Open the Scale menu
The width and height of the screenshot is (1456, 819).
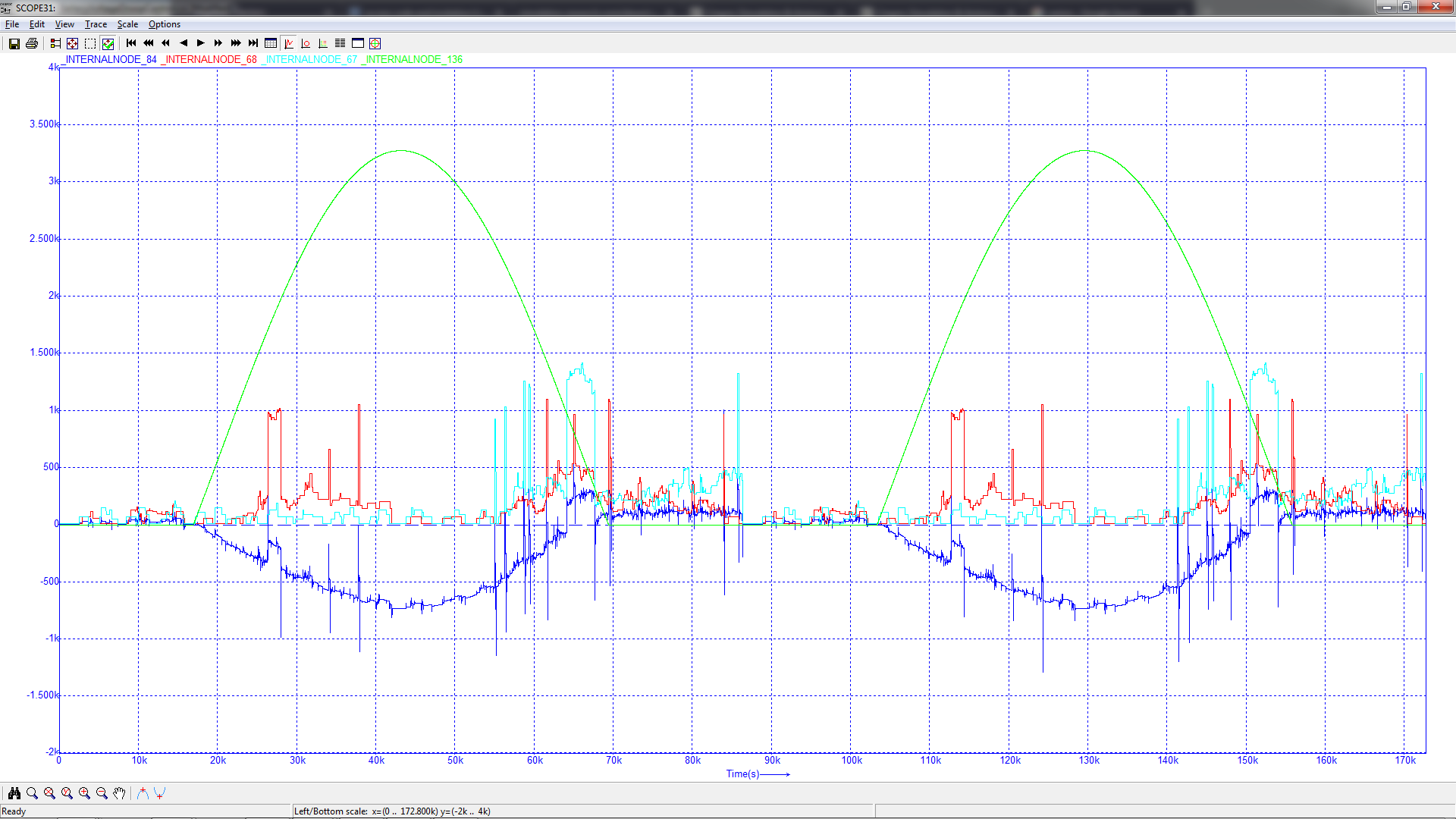coord(127,24)
